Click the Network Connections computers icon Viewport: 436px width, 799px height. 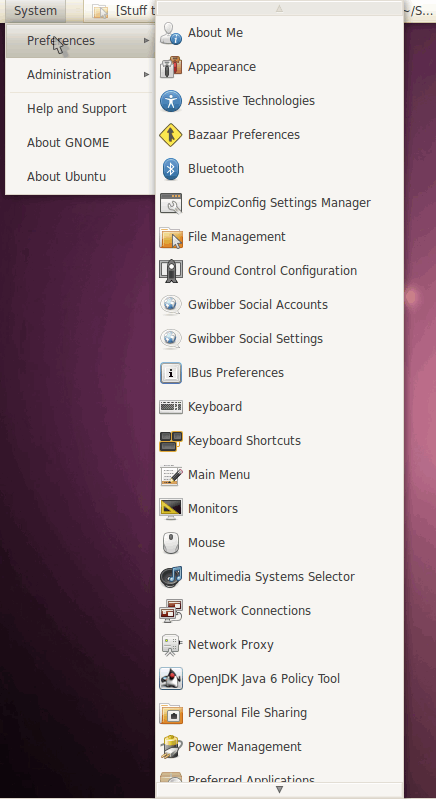171,610
